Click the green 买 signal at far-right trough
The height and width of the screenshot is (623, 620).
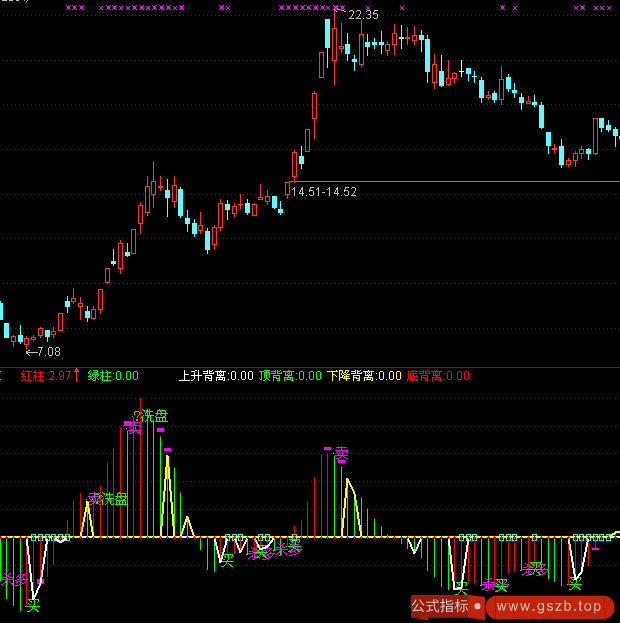pos(575,583)
